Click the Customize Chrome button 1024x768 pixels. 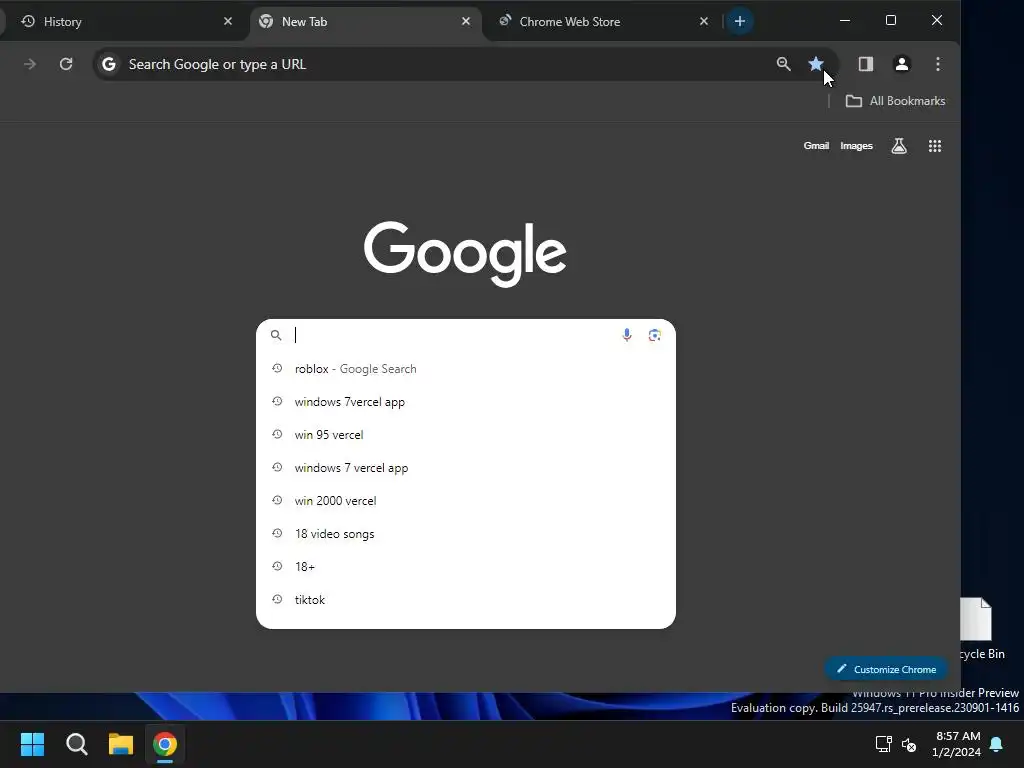(886, 669)
